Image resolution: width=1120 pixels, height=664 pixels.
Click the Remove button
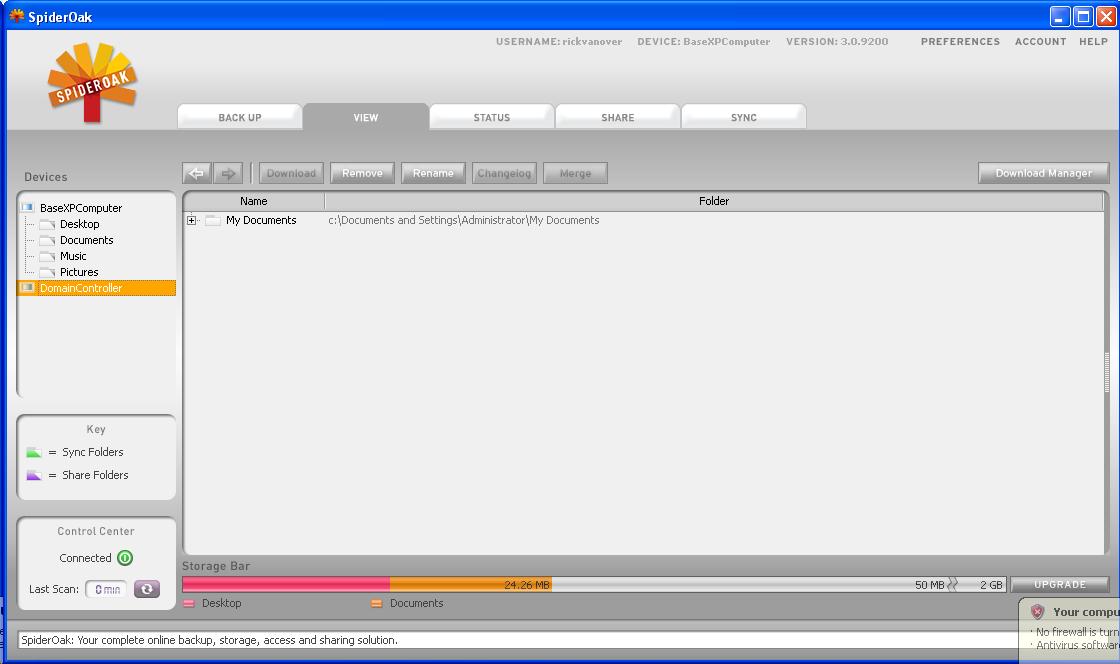362,173
